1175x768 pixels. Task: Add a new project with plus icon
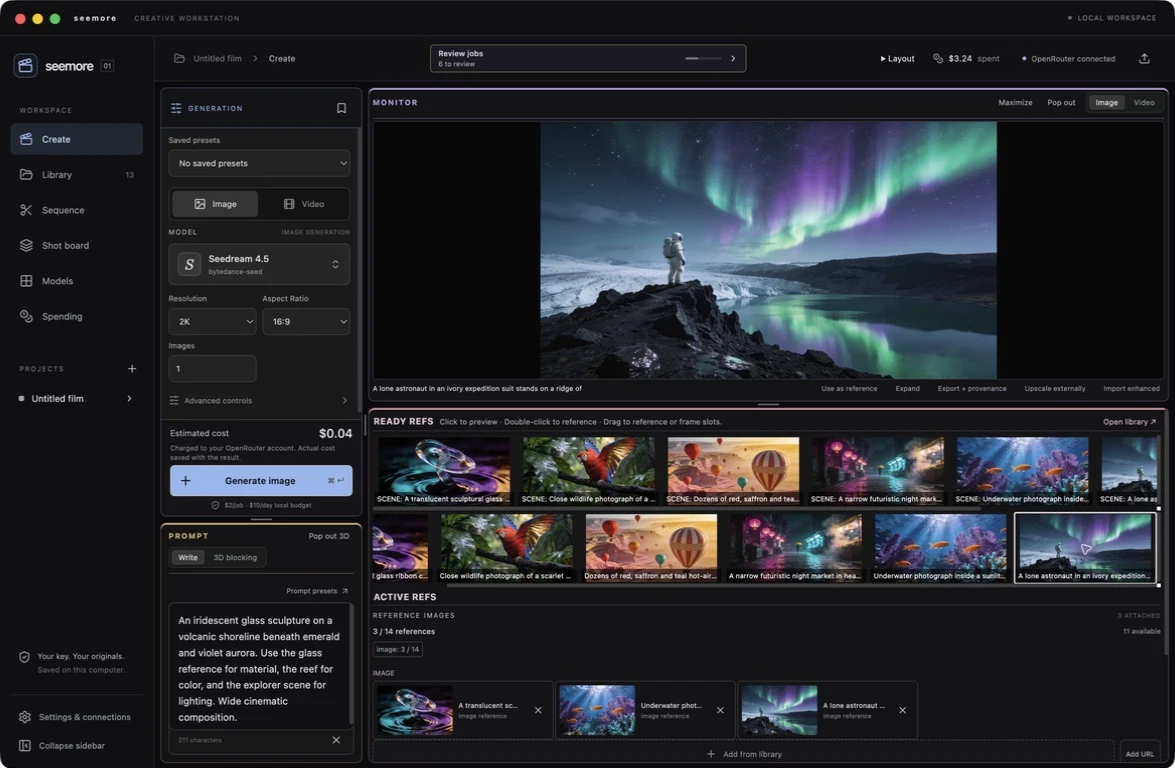click(132, 369)
